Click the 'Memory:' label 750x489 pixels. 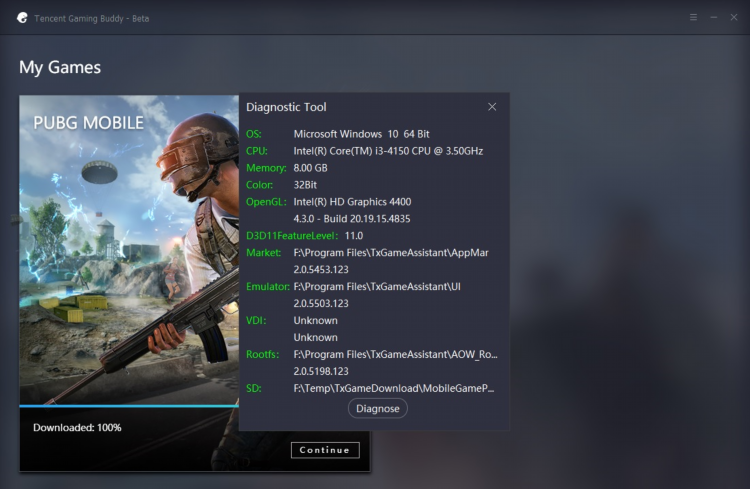266,168
